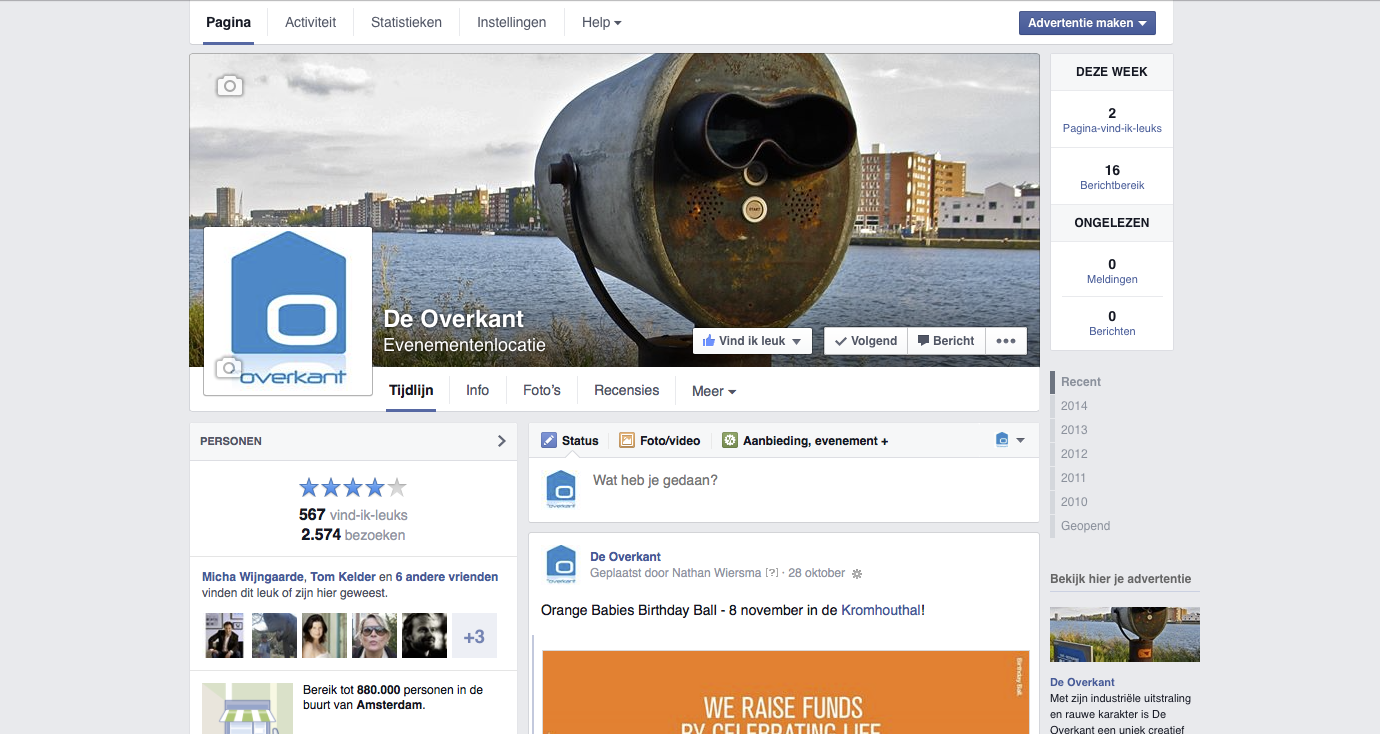Open the Instellingen tab

tap(512, 22)
